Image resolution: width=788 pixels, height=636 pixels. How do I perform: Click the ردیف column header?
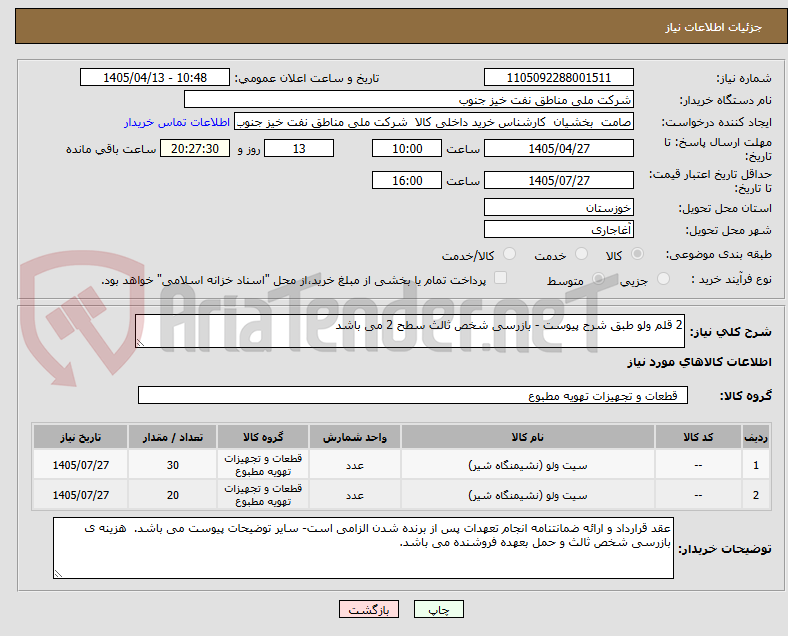[756, 437]
